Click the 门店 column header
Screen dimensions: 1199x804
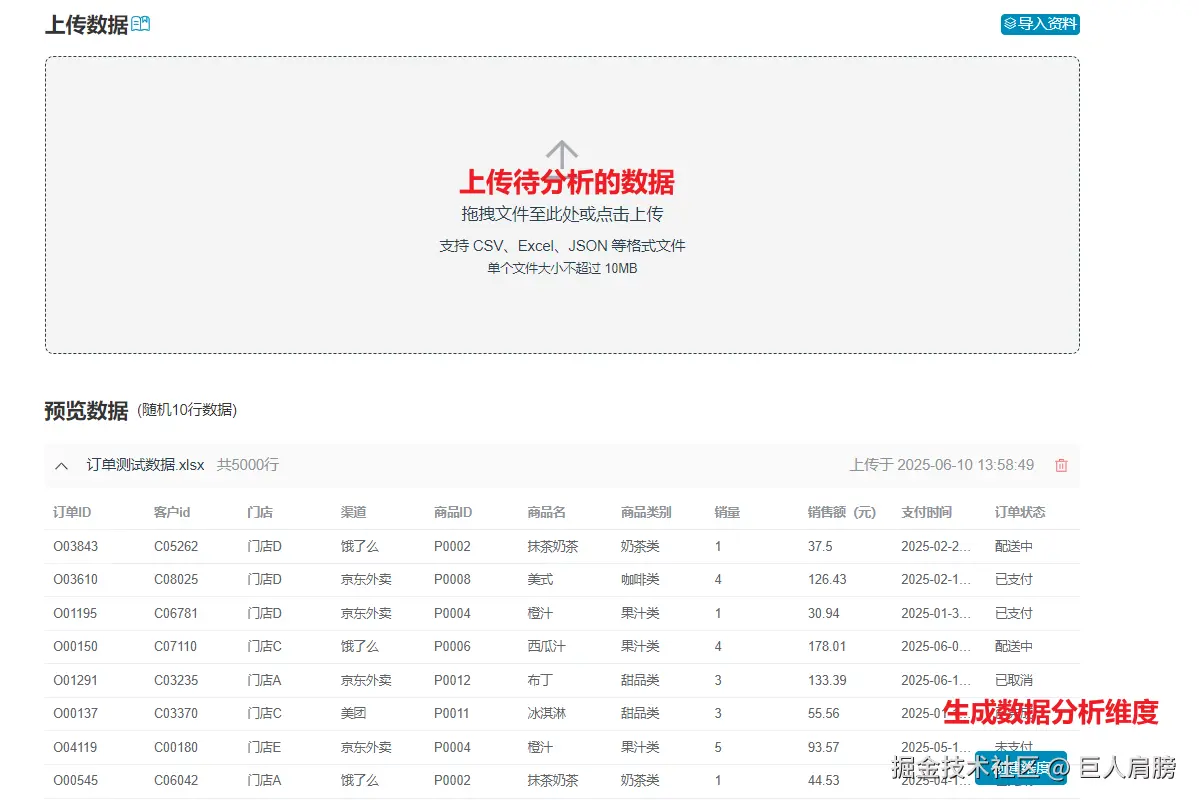point(260,513)
